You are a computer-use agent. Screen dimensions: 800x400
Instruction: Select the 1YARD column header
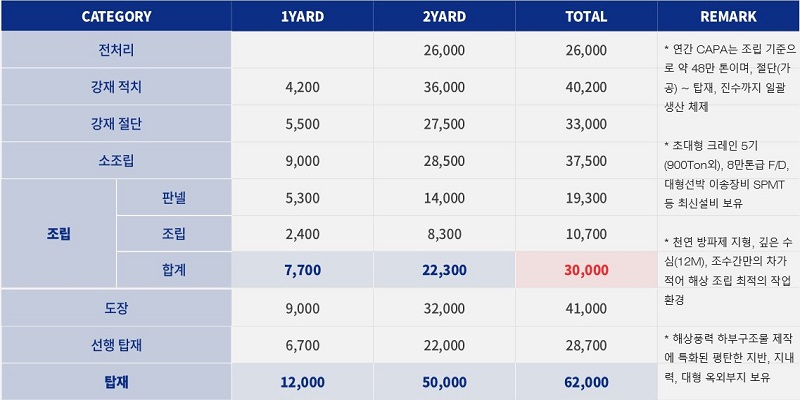[x=303, y=16]
